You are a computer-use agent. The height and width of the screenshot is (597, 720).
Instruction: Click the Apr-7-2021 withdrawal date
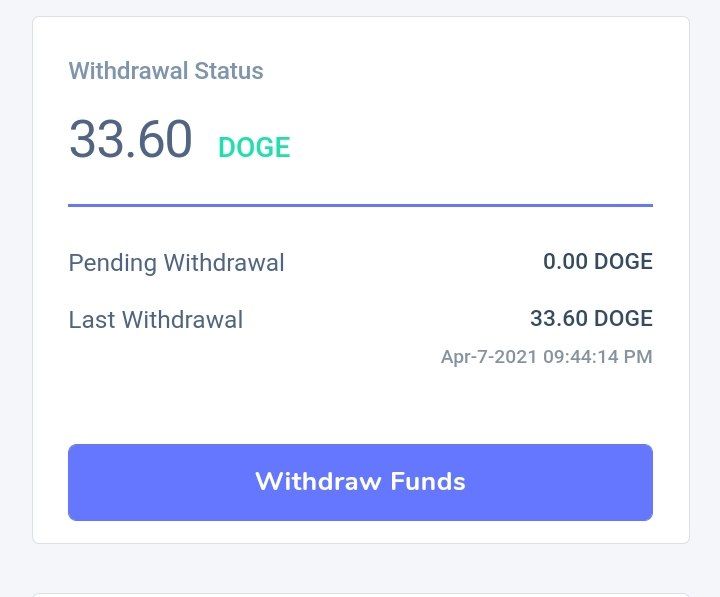488,357
